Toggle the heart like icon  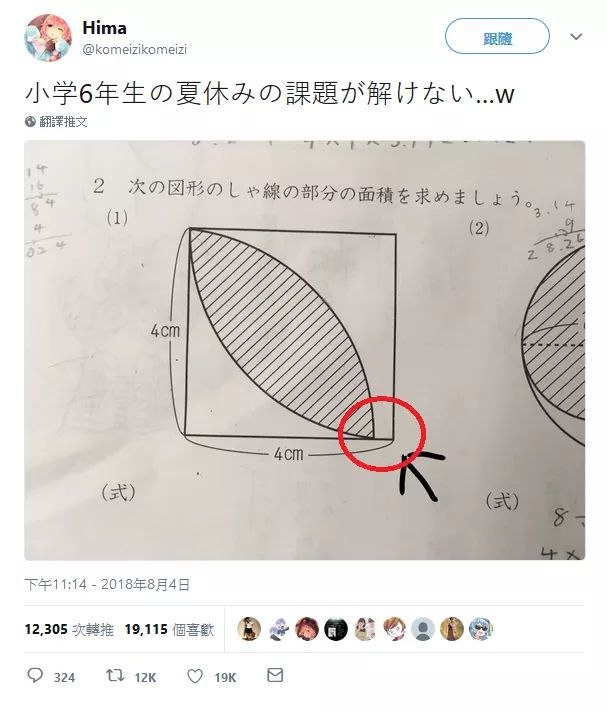click(195, 676)
